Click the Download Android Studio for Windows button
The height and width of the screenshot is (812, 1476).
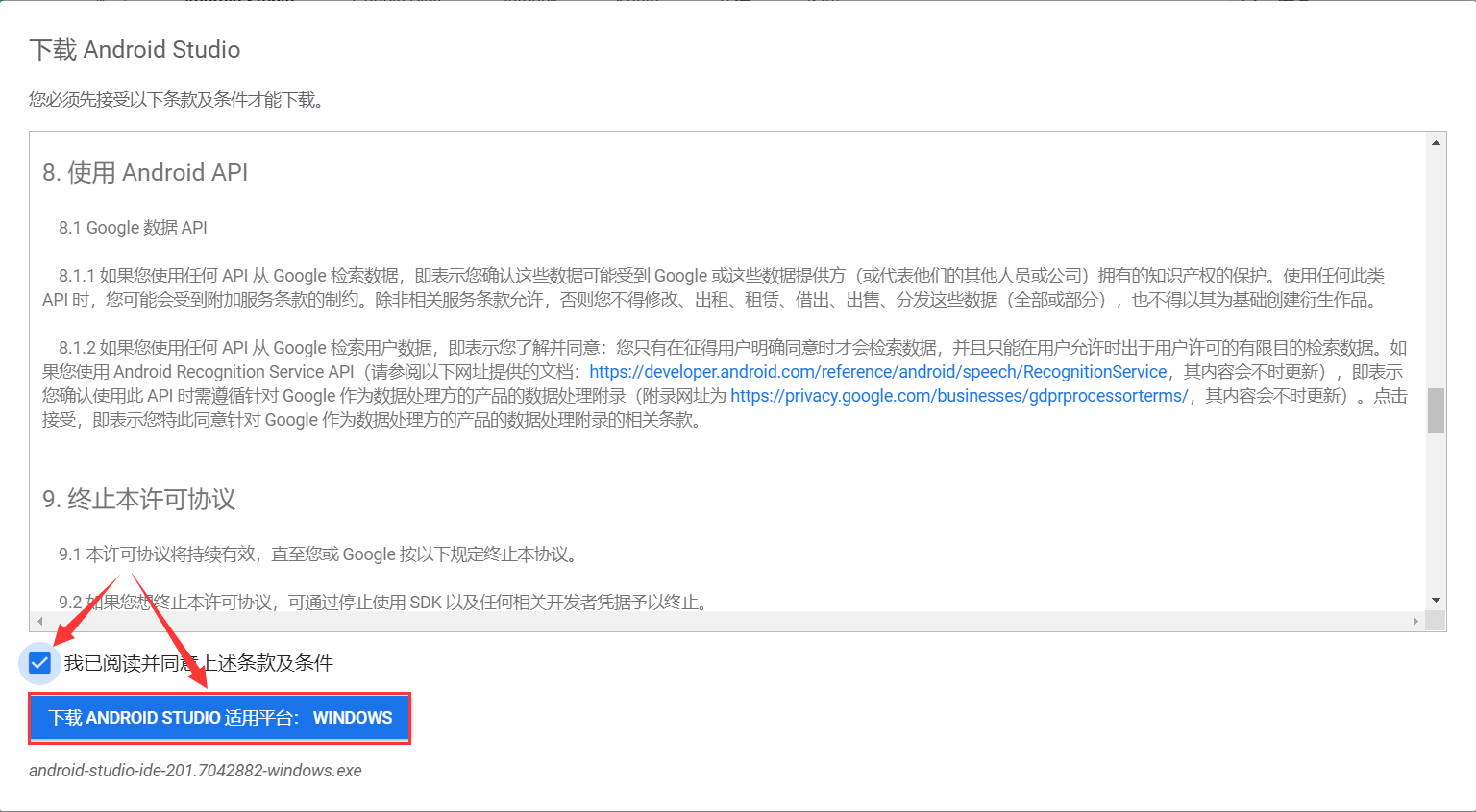coord(220,718)
